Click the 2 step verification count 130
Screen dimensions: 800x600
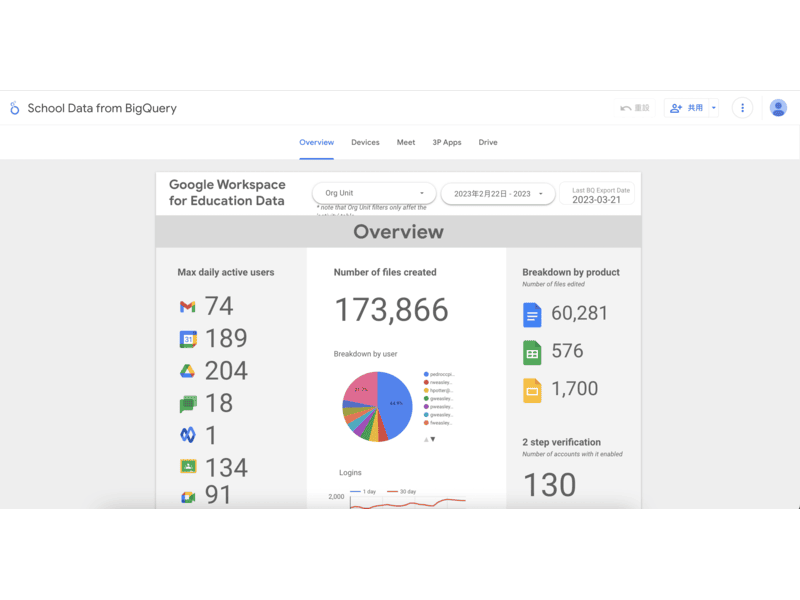tap(549, 485)
